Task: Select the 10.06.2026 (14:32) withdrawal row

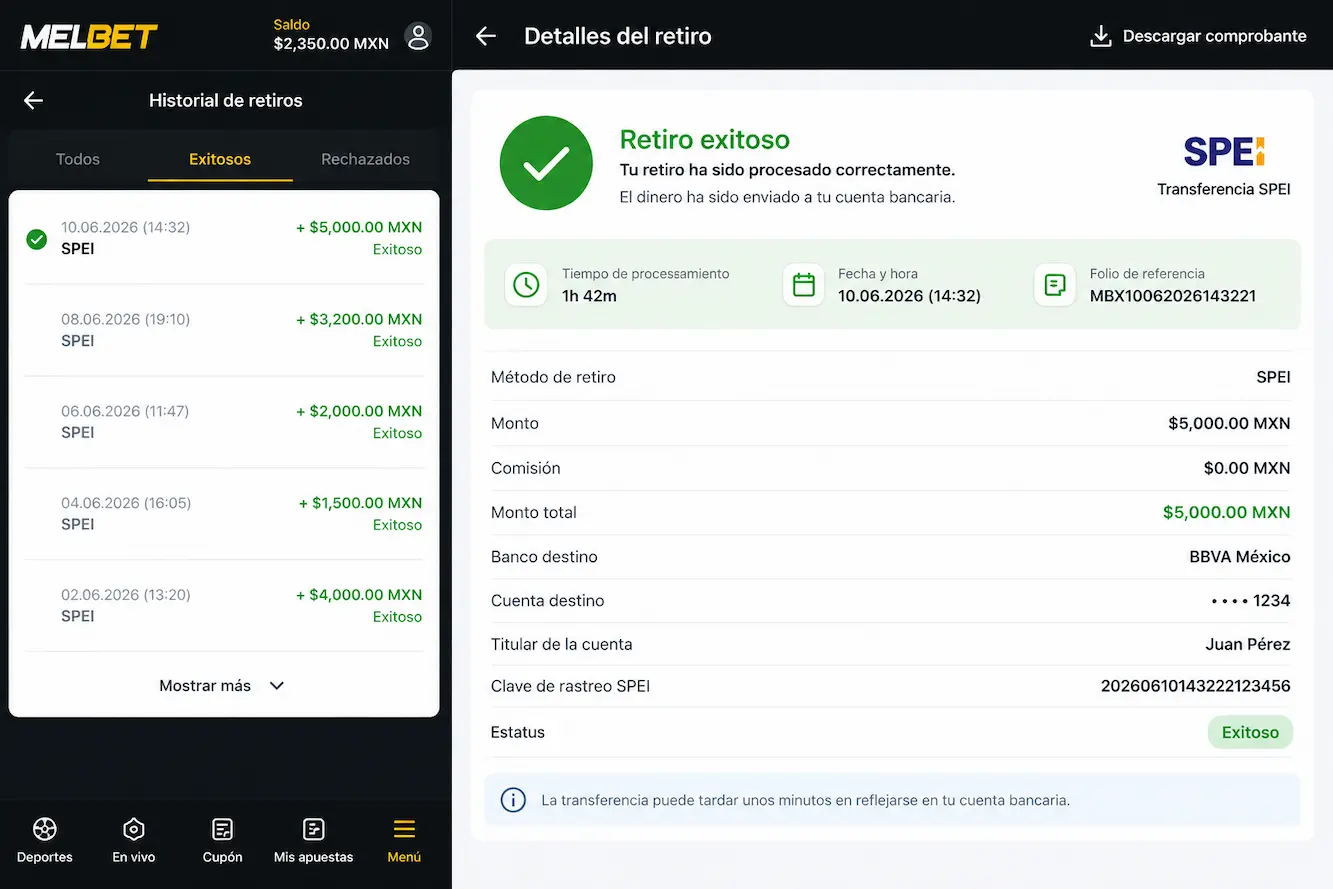Action: click(224, 238)
